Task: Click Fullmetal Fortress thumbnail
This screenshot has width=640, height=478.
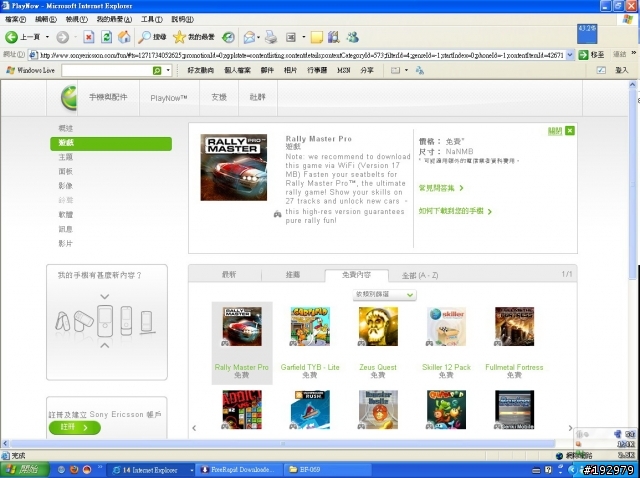Action: (x=514, y=327)
